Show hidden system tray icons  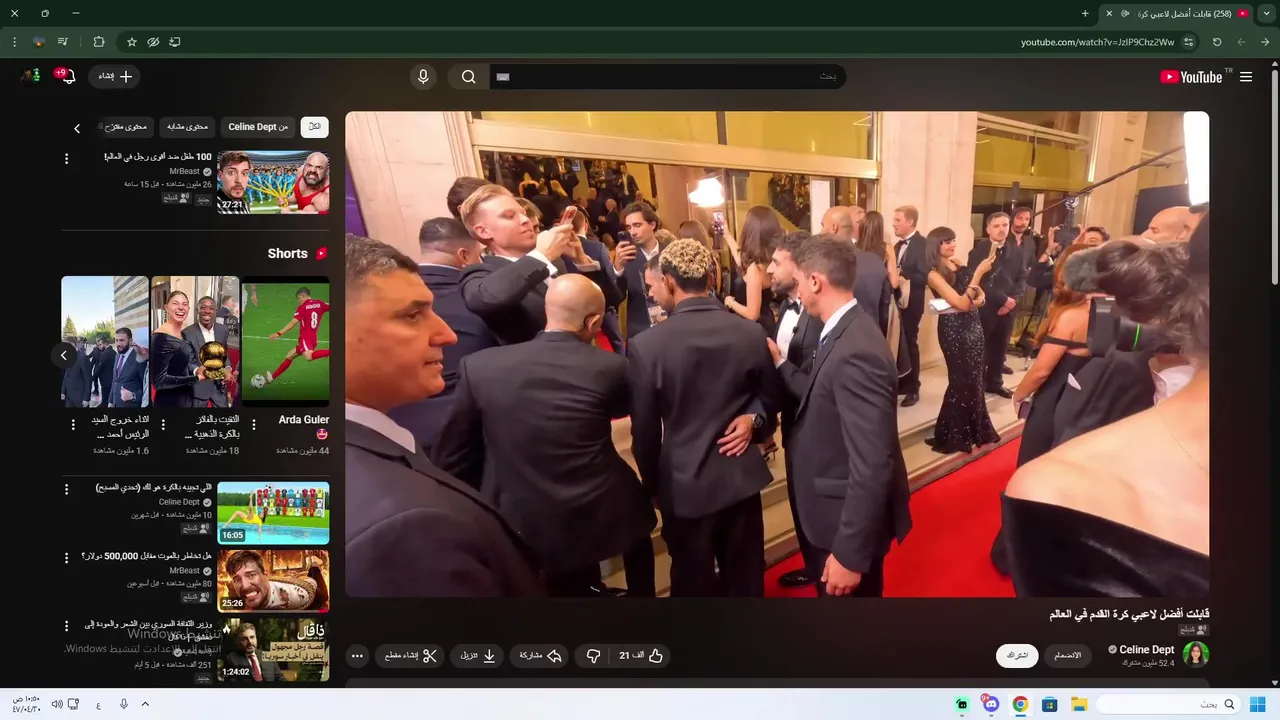click(x=145, y=704)
